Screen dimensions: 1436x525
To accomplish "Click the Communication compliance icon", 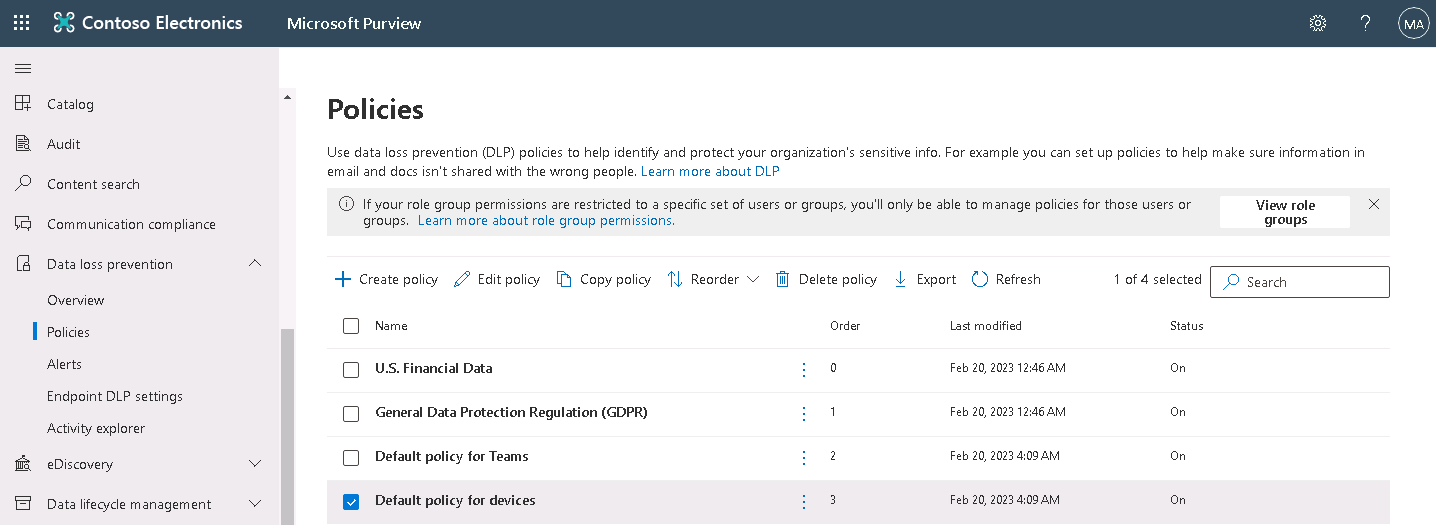I will [x=23, y=224].
